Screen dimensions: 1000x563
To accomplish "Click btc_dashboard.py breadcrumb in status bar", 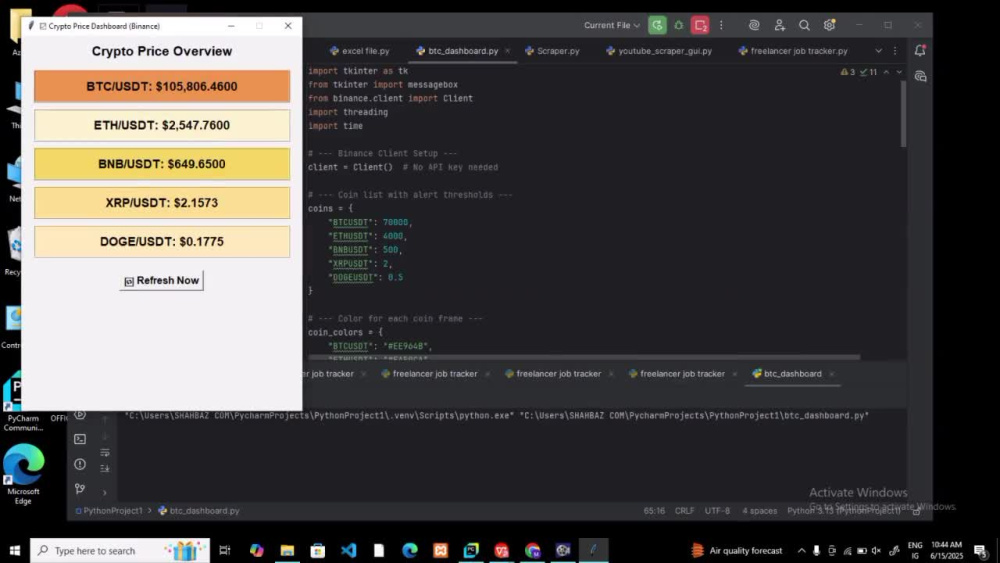I will pyautogui.click(x=198, y=511).
